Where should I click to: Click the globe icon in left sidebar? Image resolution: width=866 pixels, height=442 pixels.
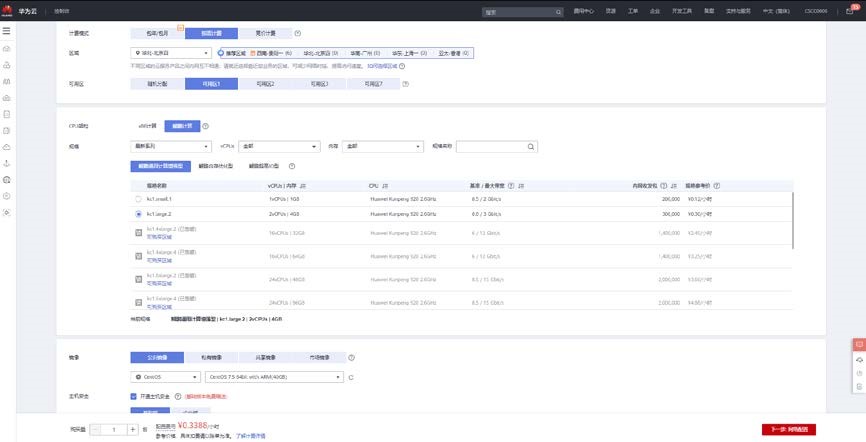[7, 180]
